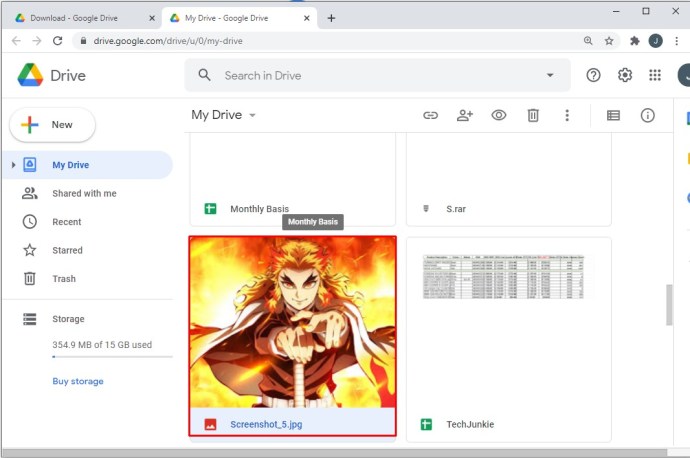The width and height of the screenshot is (690, 458).
Task: Open Google apps grid icon
Action: coord(655,75)
